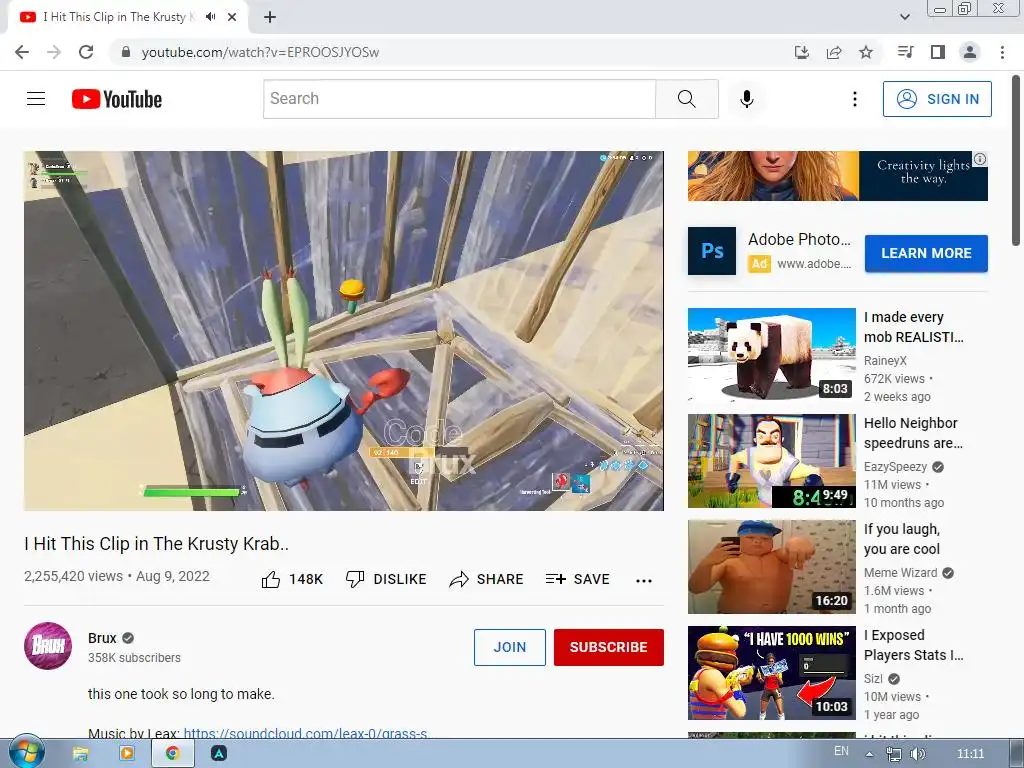
Task: Toggle the Chrome side panel
Action: coord(938,52)
